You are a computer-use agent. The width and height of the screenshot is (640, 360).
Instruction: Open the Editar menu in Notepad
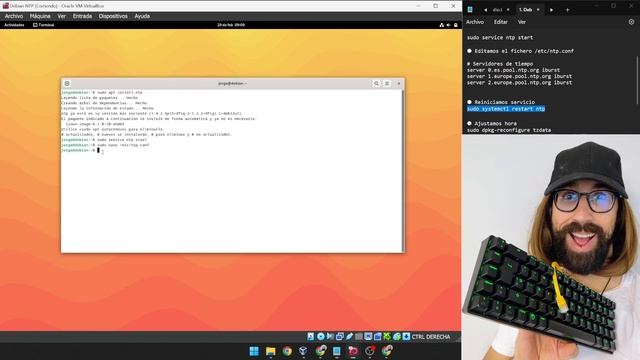pyautogui.click(x=501, y=22)
